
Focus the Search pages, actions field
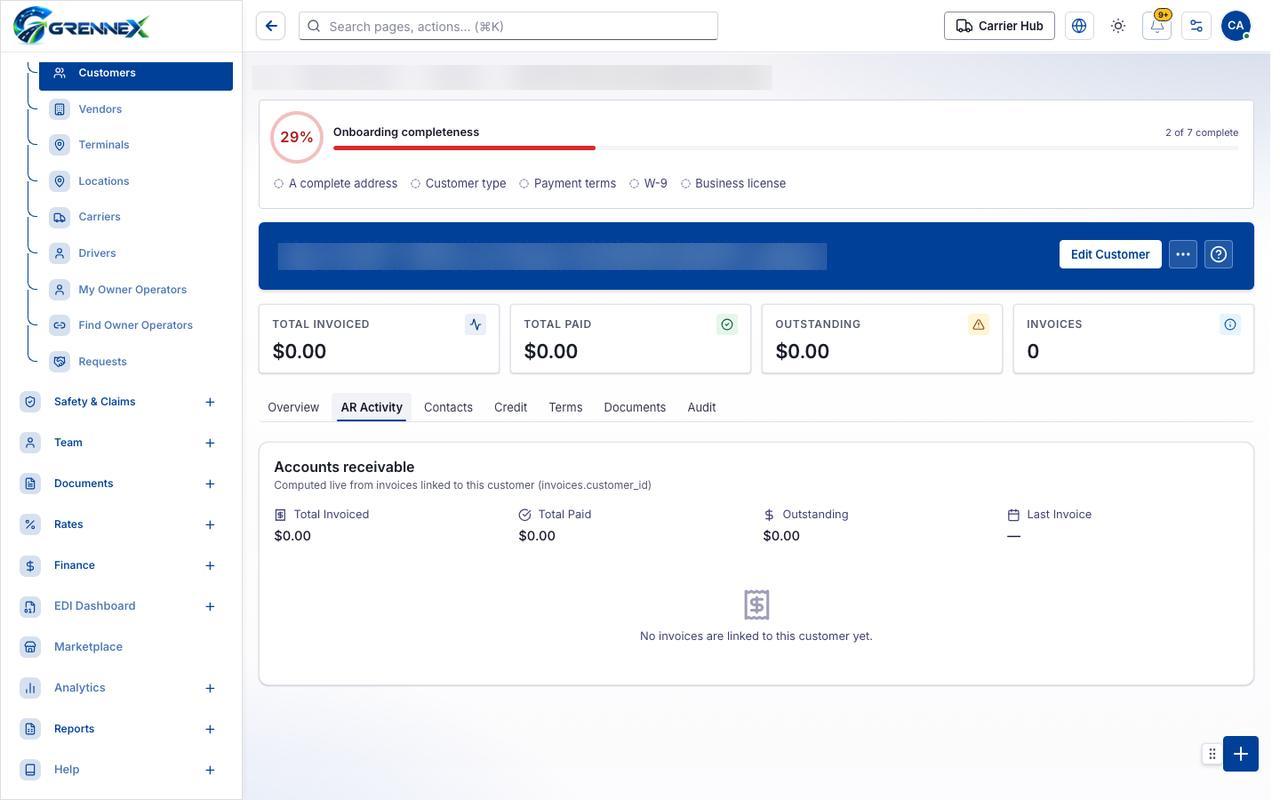click(x=508, y=26)
